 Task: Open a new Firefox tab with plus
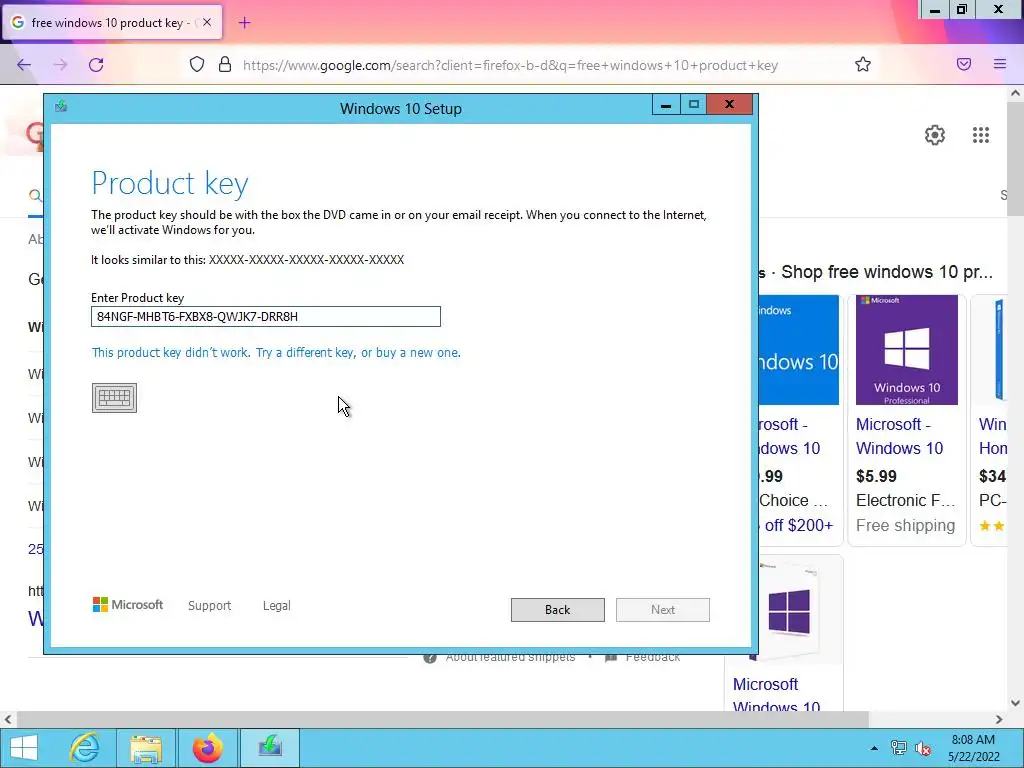tap(244, 23)
